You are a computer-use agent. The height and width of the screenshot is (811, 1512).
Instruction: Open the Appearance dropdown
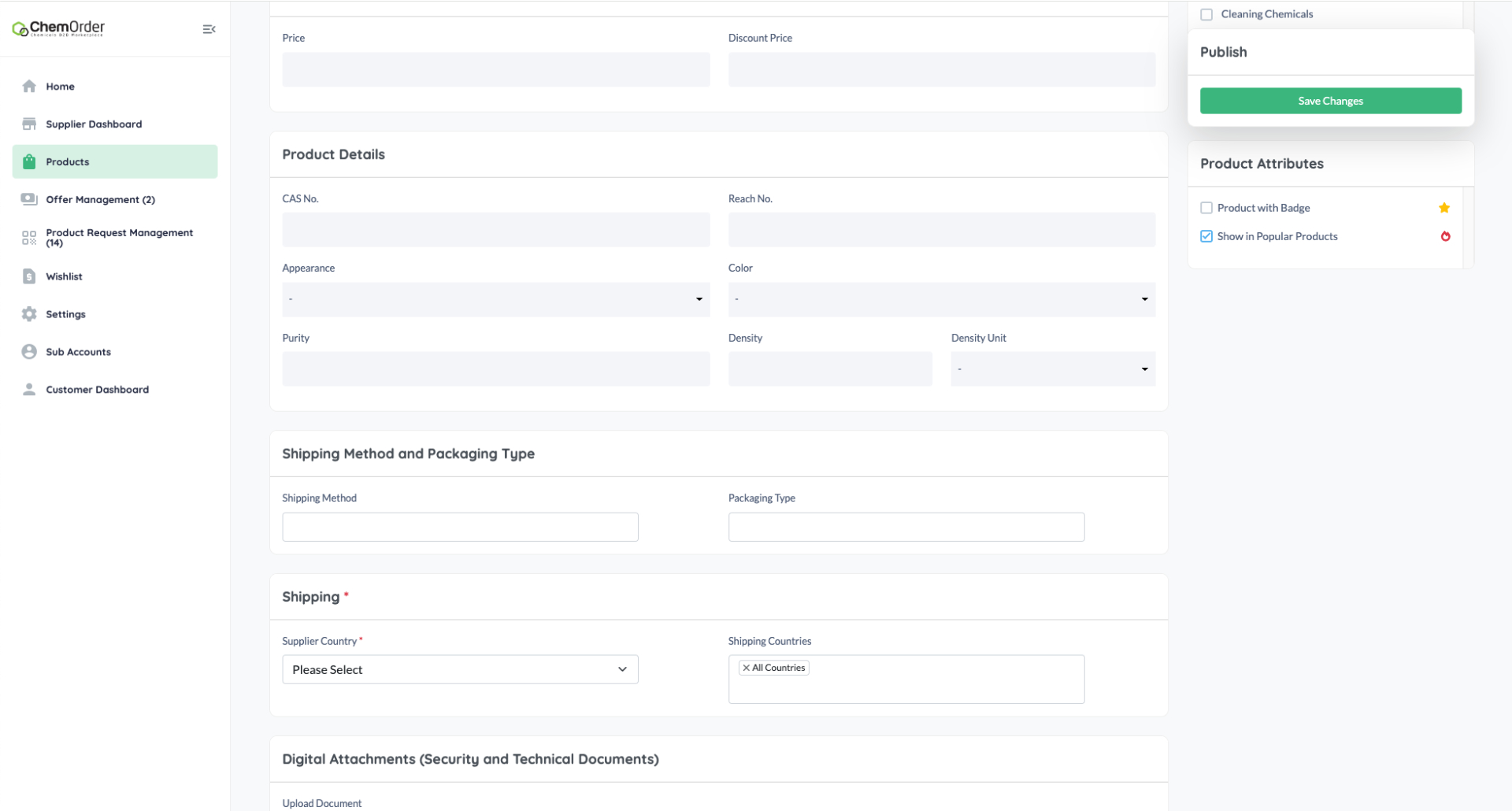pos(495,299)
